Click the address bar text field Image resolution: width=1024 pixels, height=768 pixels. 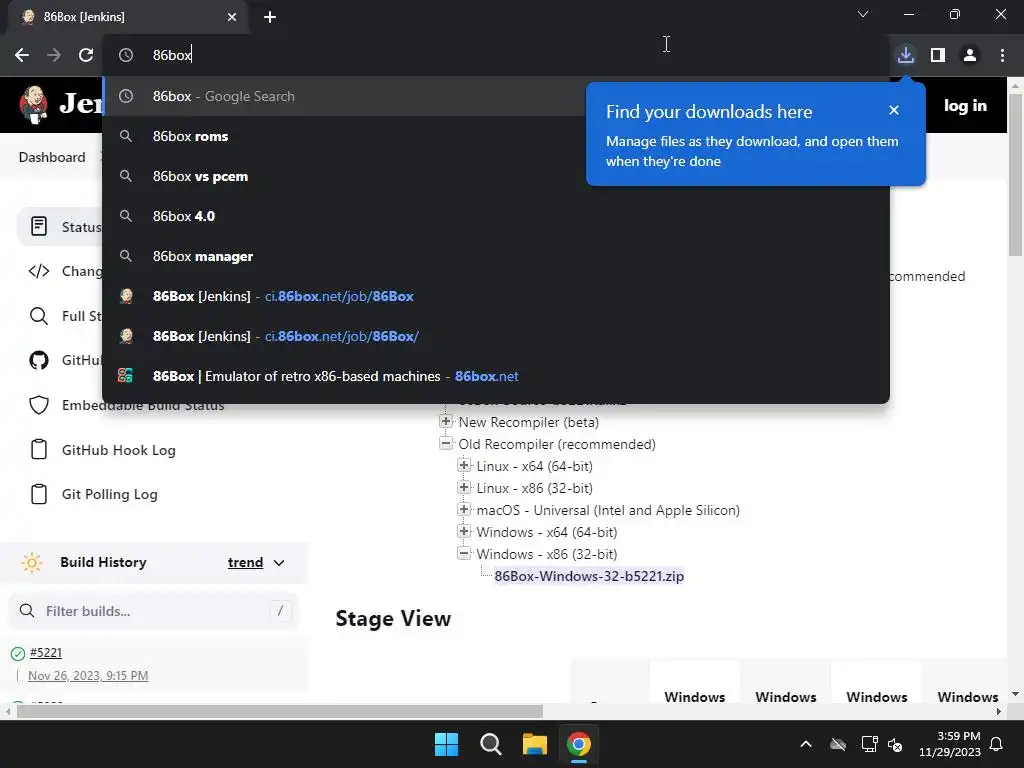[x=496, y=55]
